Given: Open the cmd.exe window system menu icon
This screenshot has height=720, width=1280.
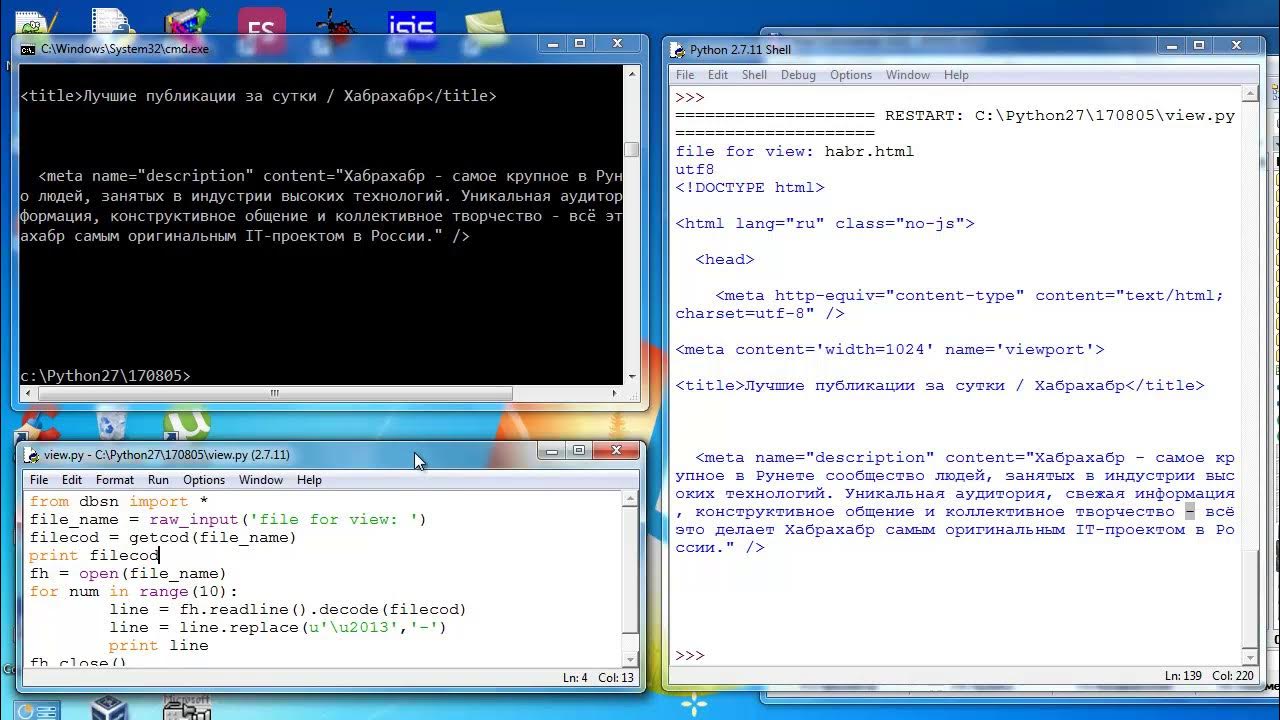Looking at the screenshot, I should pyautogui.click(x=28, y=48).
